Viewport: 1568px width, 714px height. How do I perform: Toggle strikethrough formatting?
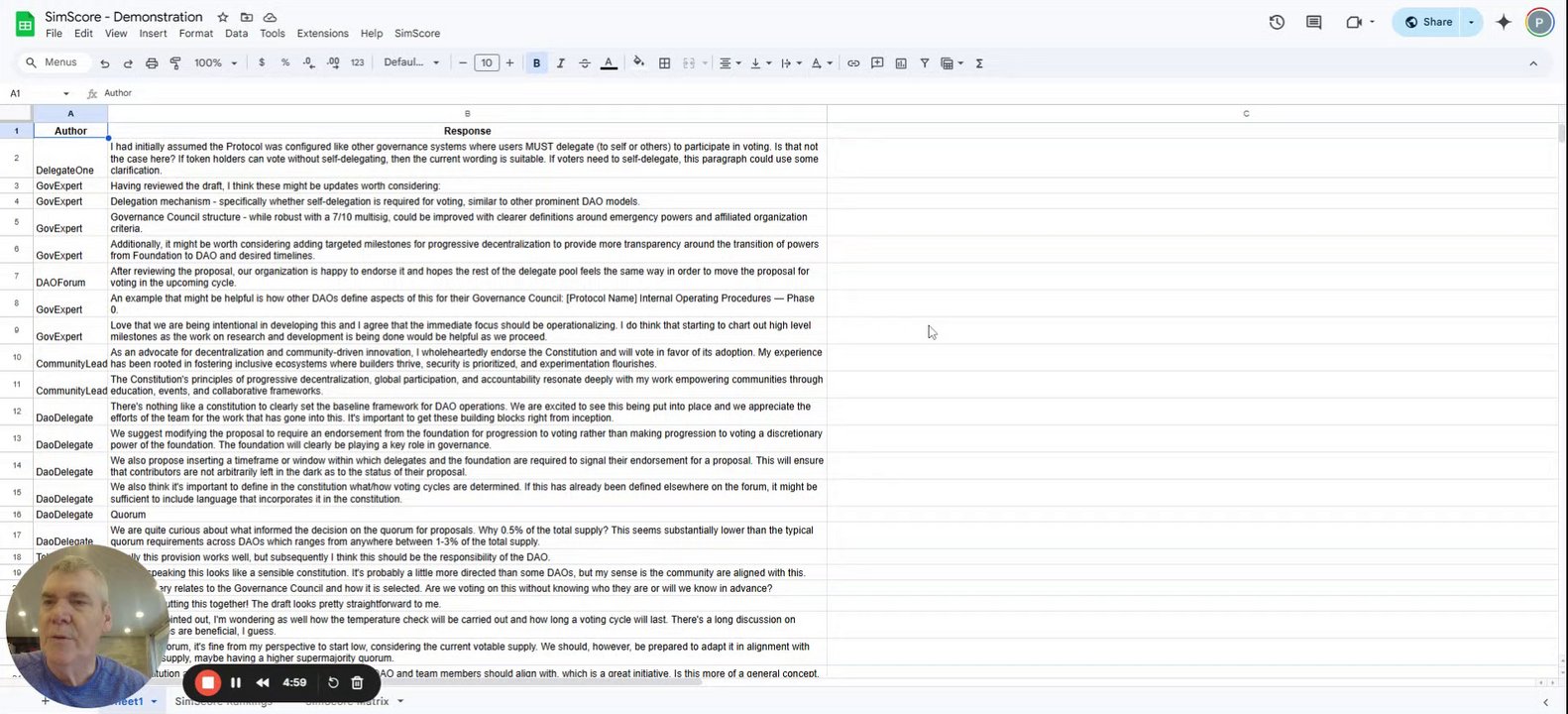tap(585, 62)
